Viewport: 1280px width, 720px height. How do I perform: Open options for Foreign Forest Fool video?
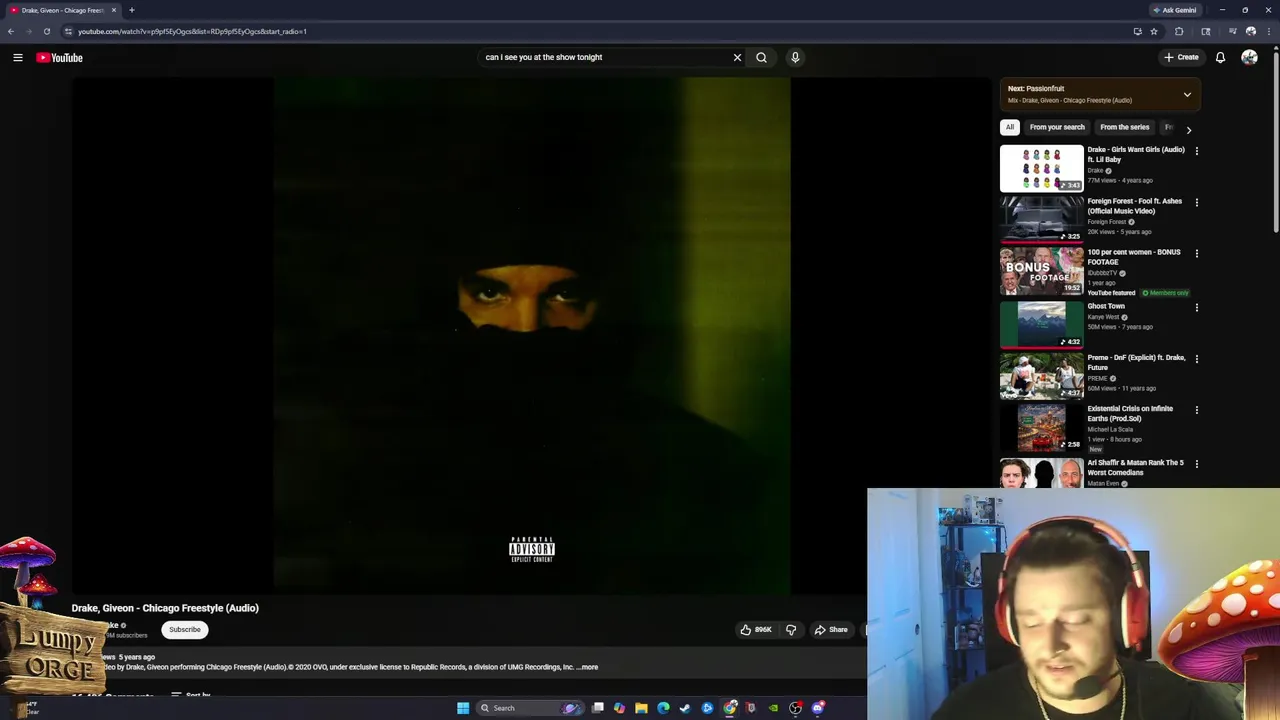pos(1196,202)
